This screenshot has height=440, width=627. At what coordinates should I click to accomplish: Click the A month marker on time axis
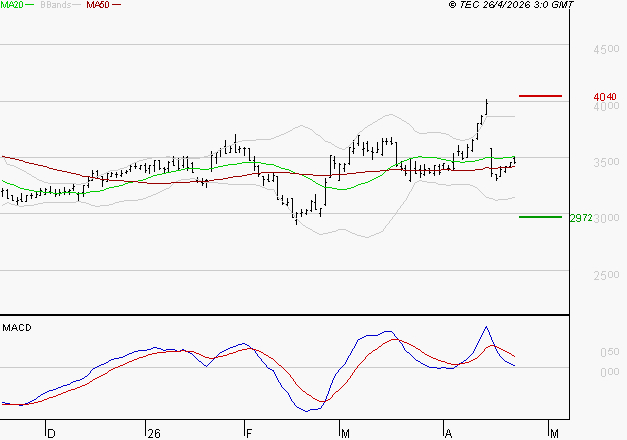[x=448, y=434]
